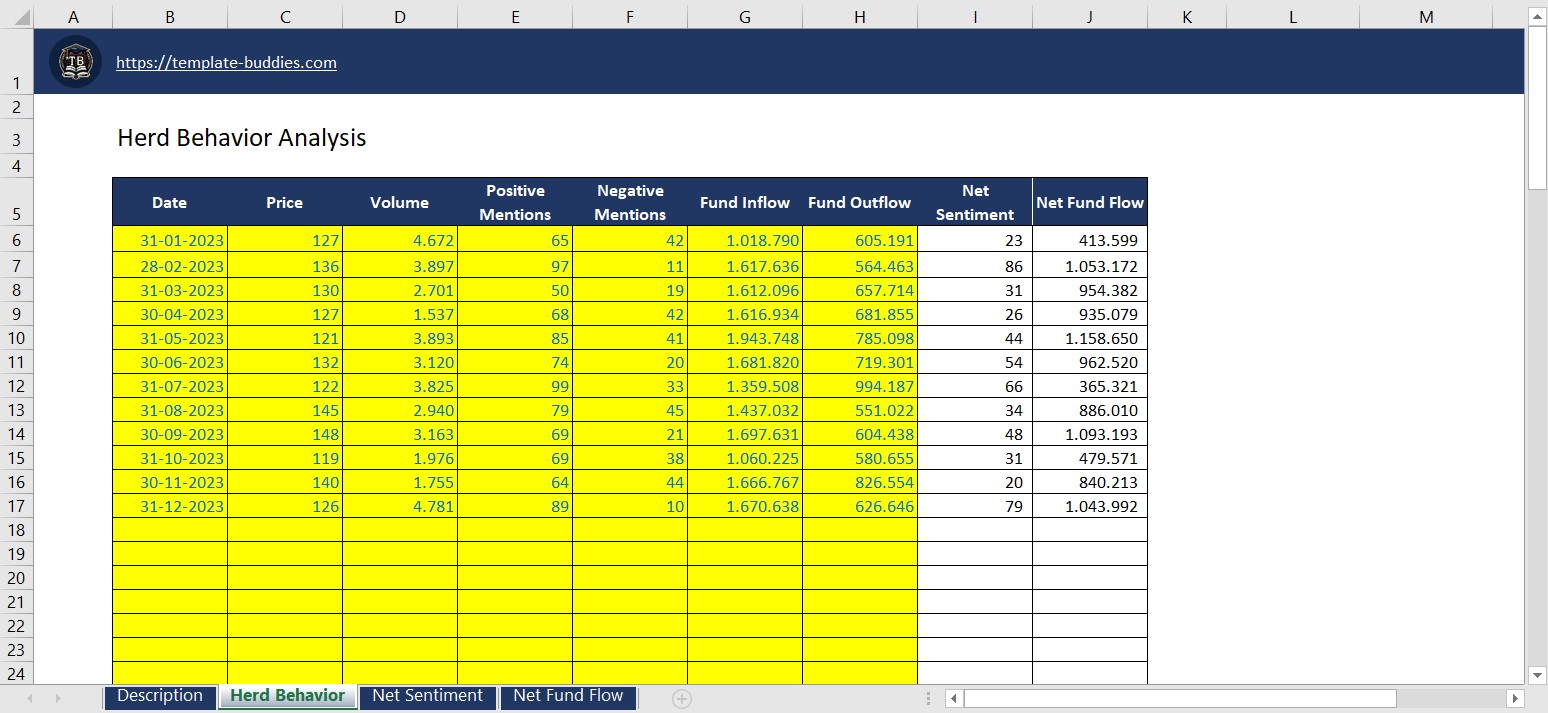The height and width of the screenshot is (713, 1548).
Task: Switch to the Description sheet tab
Action: click(159, 696)
